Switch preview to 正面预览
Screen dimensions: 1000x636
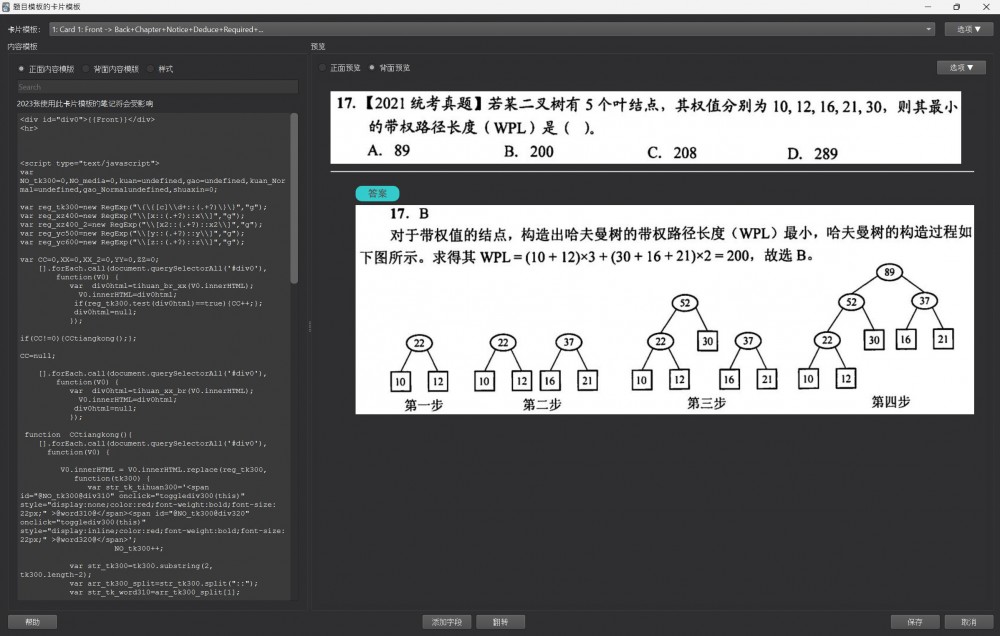pyautogui.click(x=323, y=68)
